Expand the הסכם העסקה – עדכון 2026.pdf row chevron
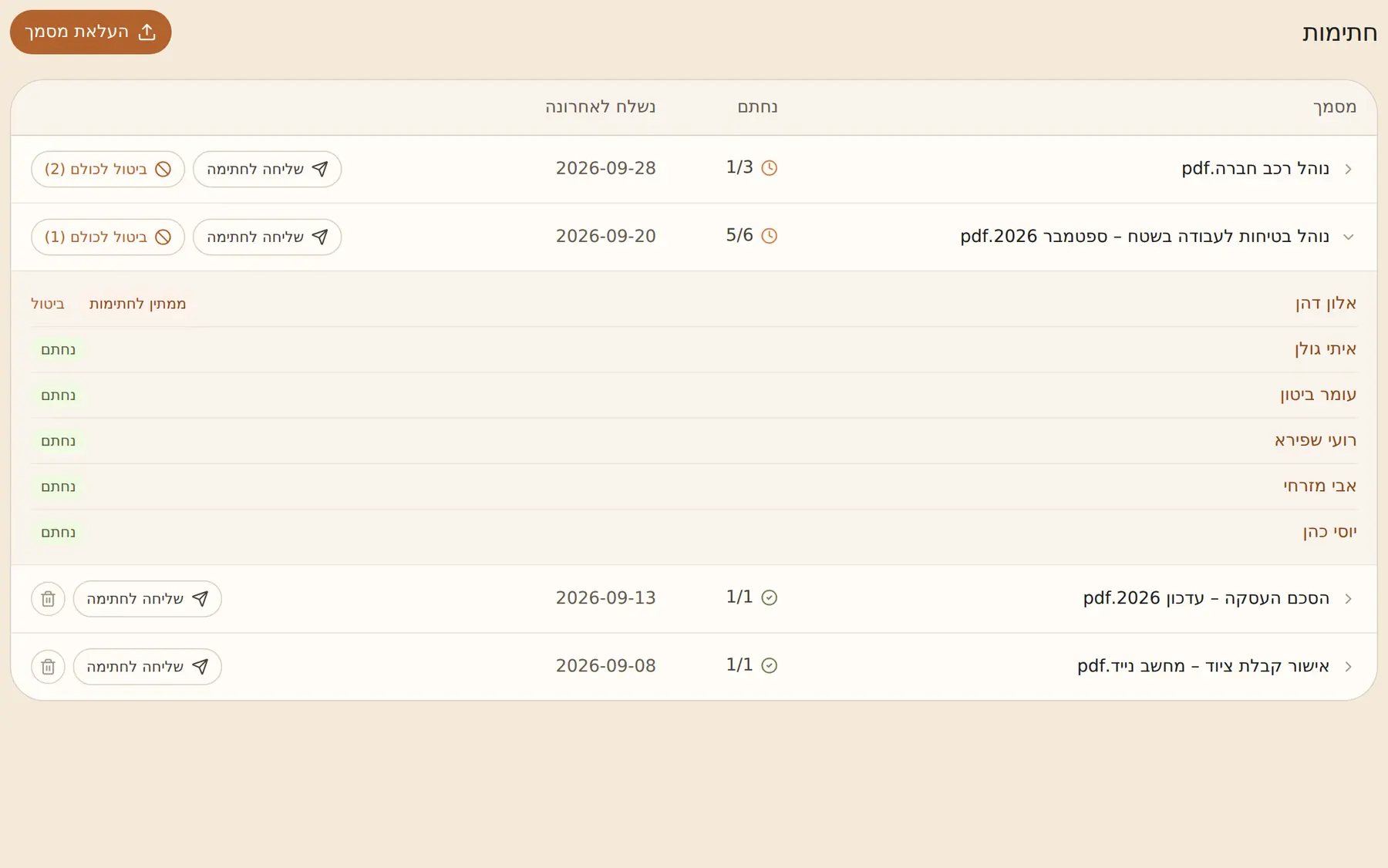This screenshot has width=1388, height=868. 1348,599
